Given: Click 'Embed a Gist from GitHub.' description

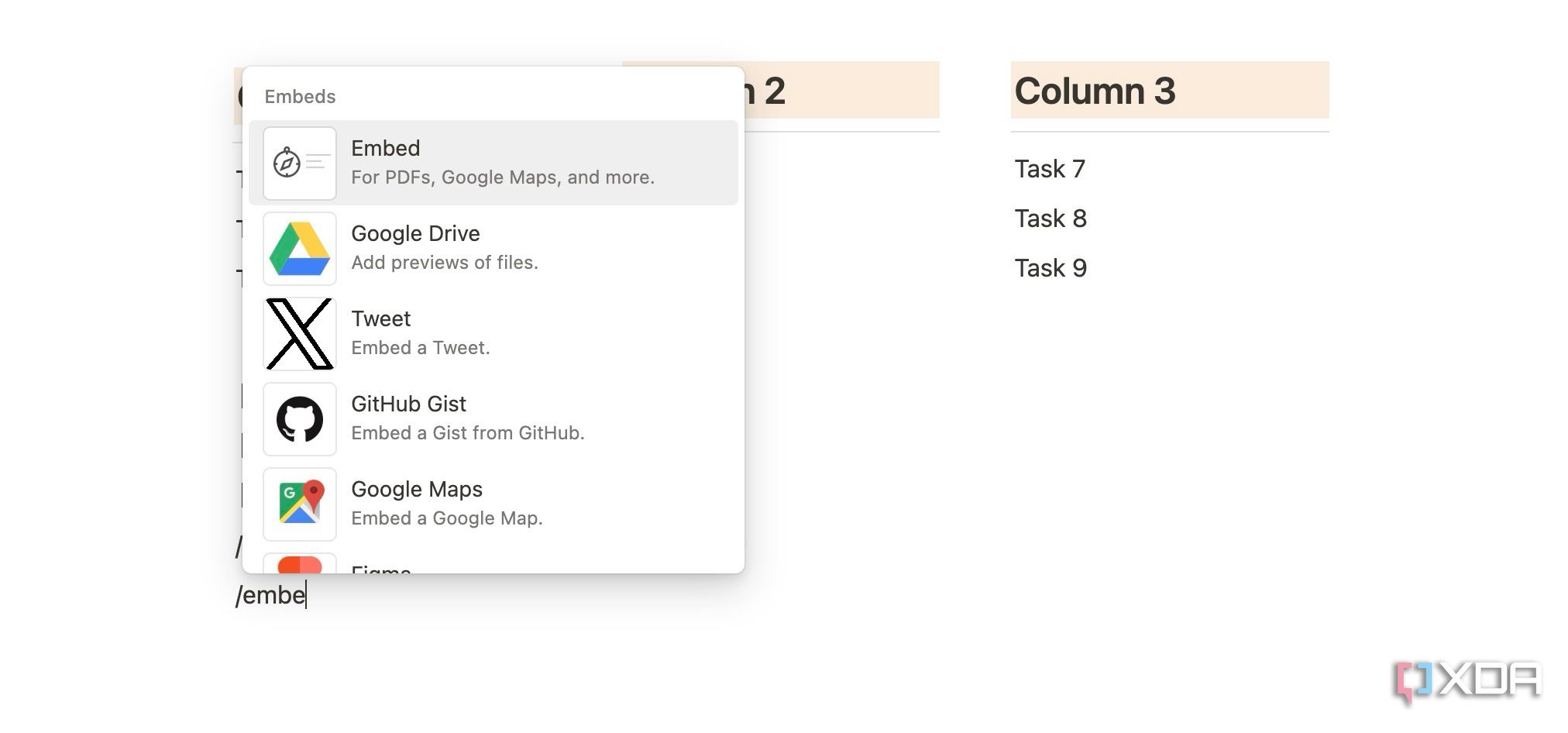Looking at the screenshot, I should point(468,433).
